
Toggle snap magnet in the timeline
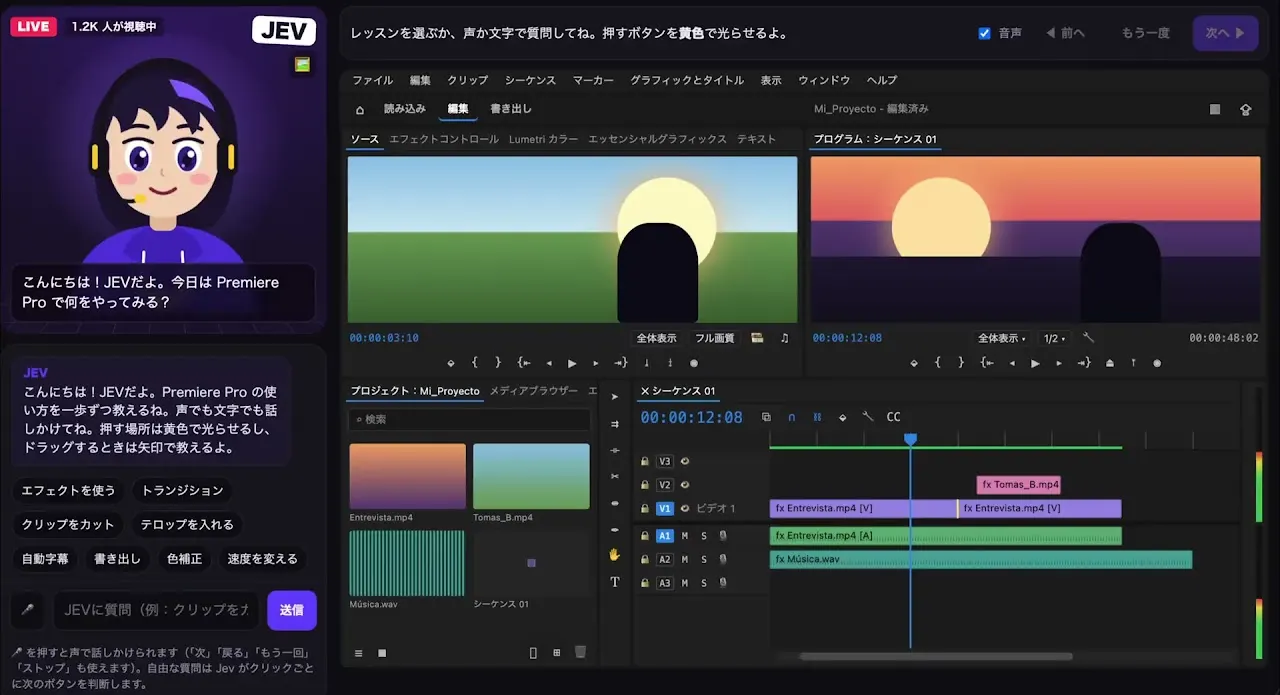pos(792,417)
